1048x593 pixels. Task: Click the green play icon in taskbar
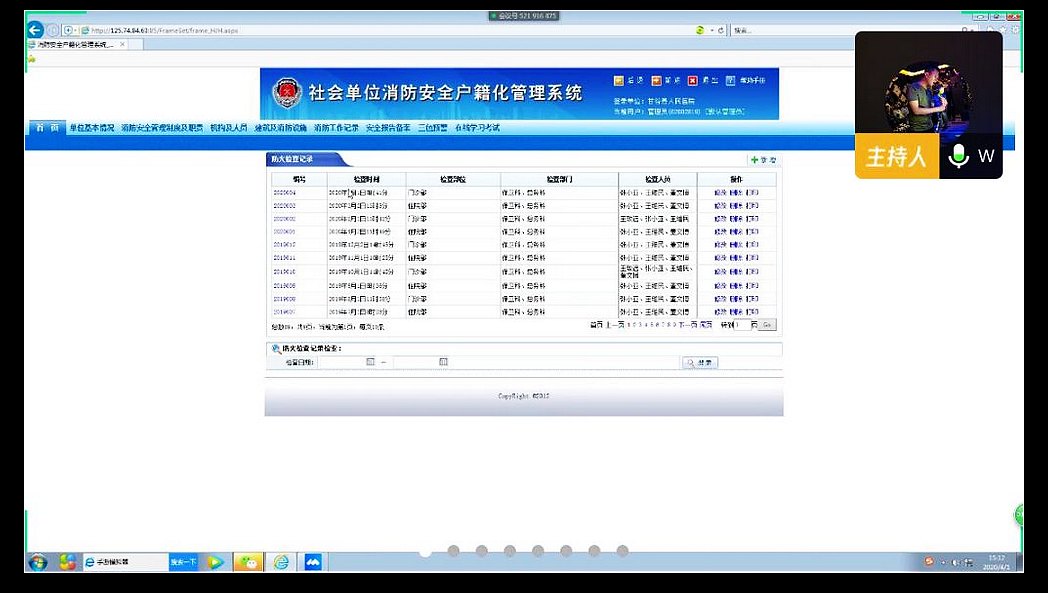click(x=214, y=562)
